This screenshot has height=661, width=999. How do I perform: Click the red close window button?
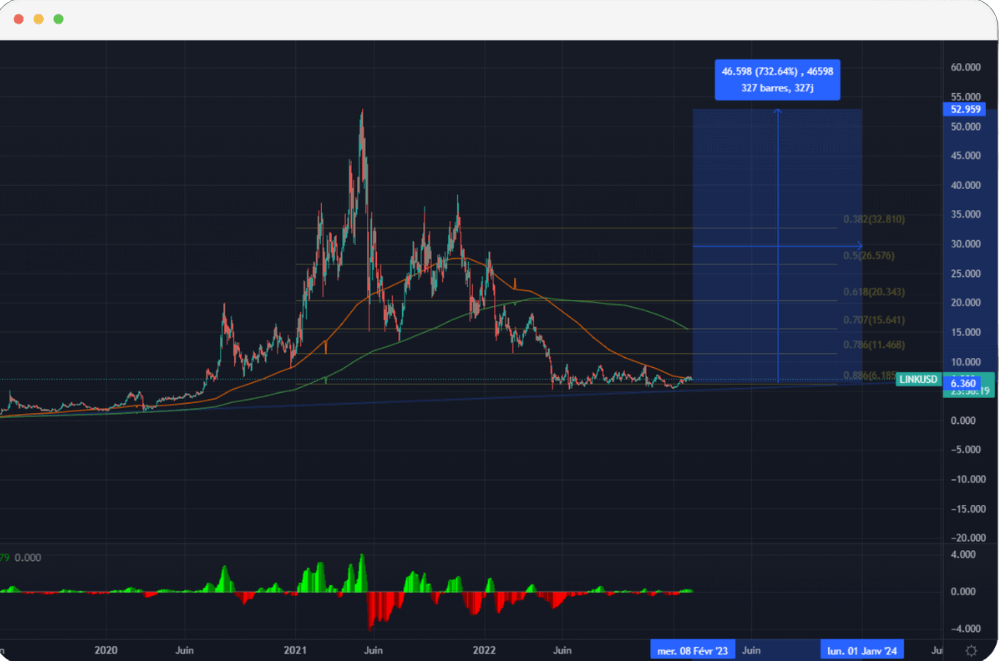tap(18, 19)
